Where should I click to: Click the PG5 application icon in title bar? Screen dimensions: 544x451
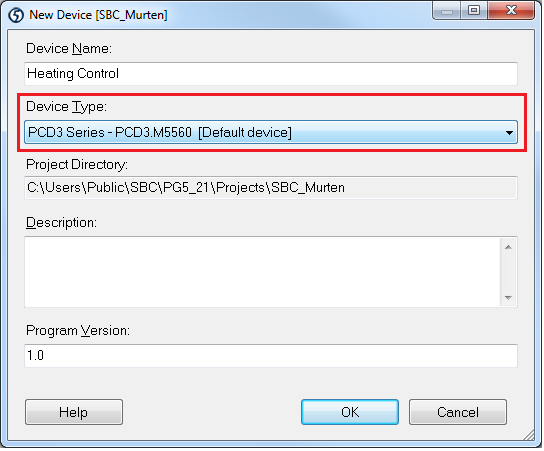(x=16, y=15)
